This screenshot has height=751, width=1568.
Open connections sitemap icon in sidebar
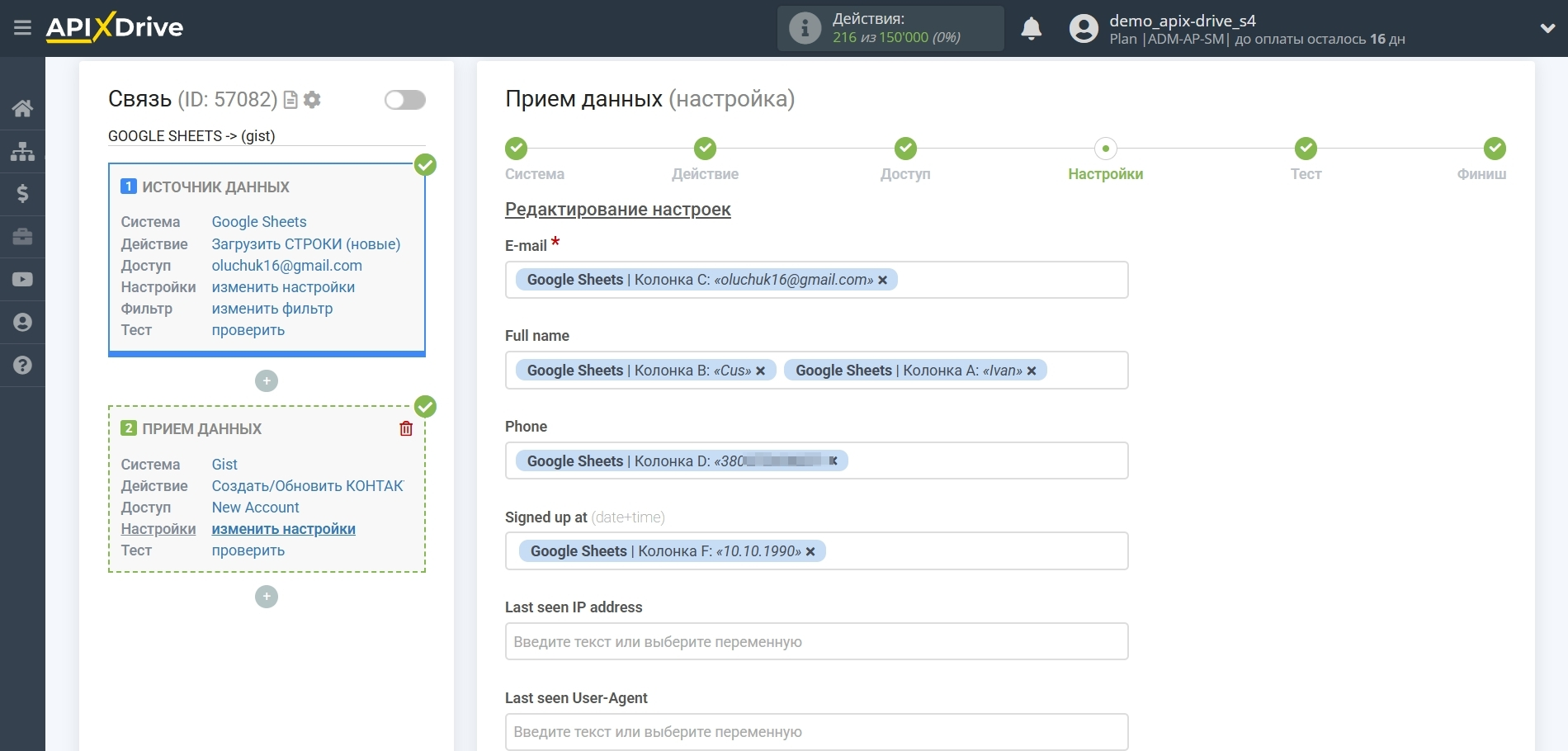click(22, 151)
